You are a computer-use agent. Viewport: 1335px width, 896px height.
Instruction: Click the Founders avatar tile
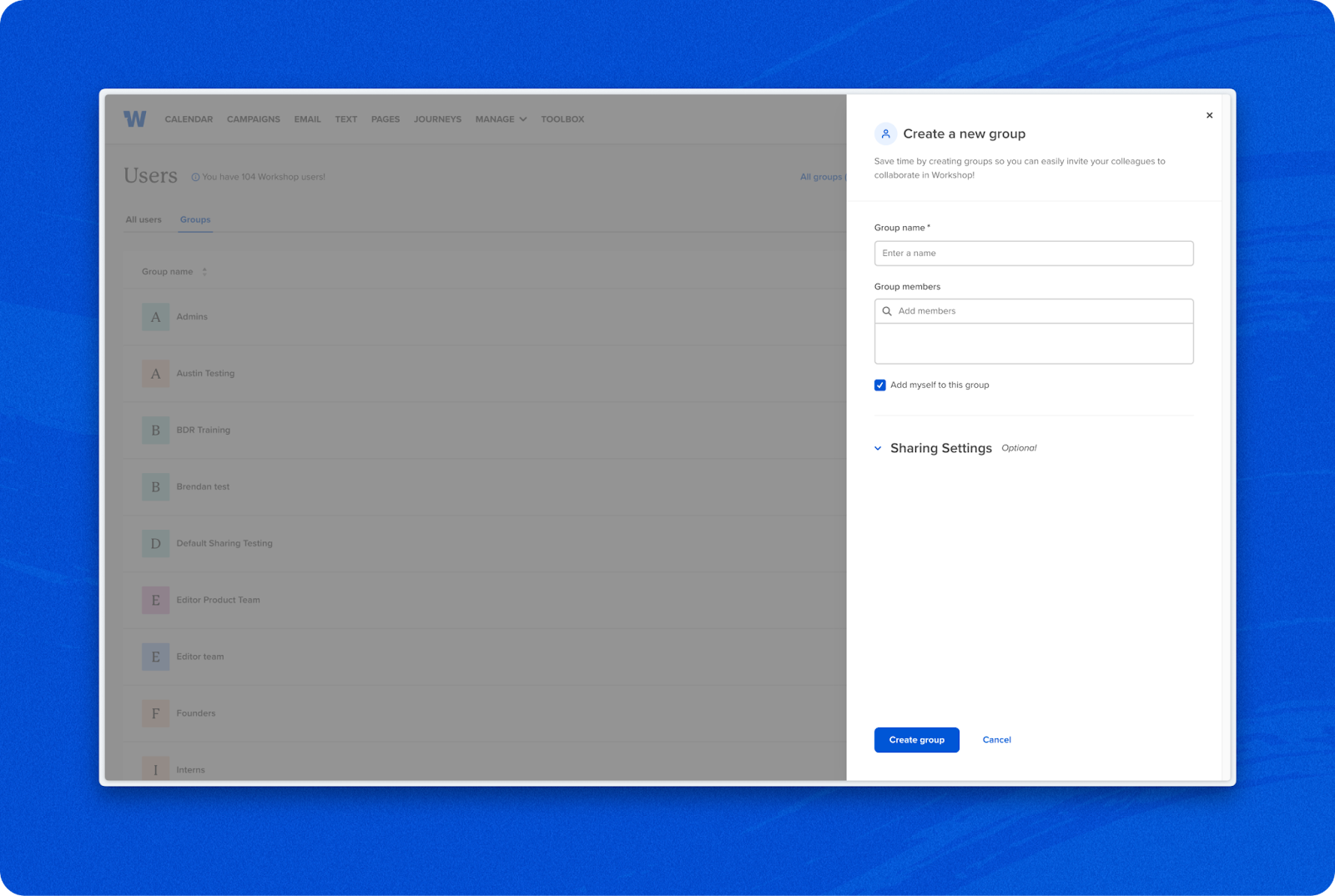tap(155, 714)
